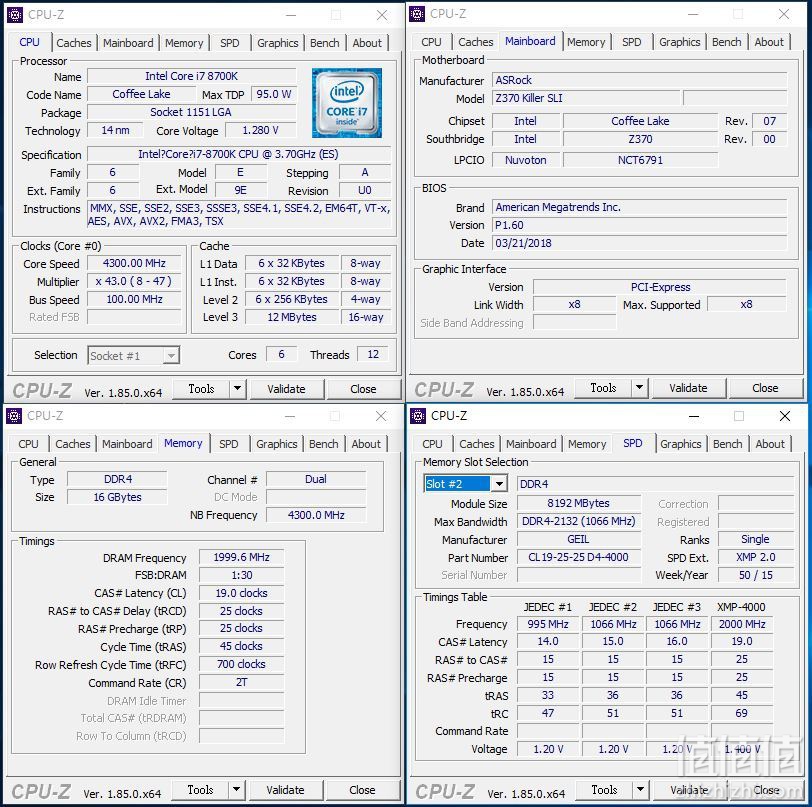Viewport: 812px width, 807px height.
Task: Expand the Socket #1 selection dropdown
Action: tap(171, 356)
